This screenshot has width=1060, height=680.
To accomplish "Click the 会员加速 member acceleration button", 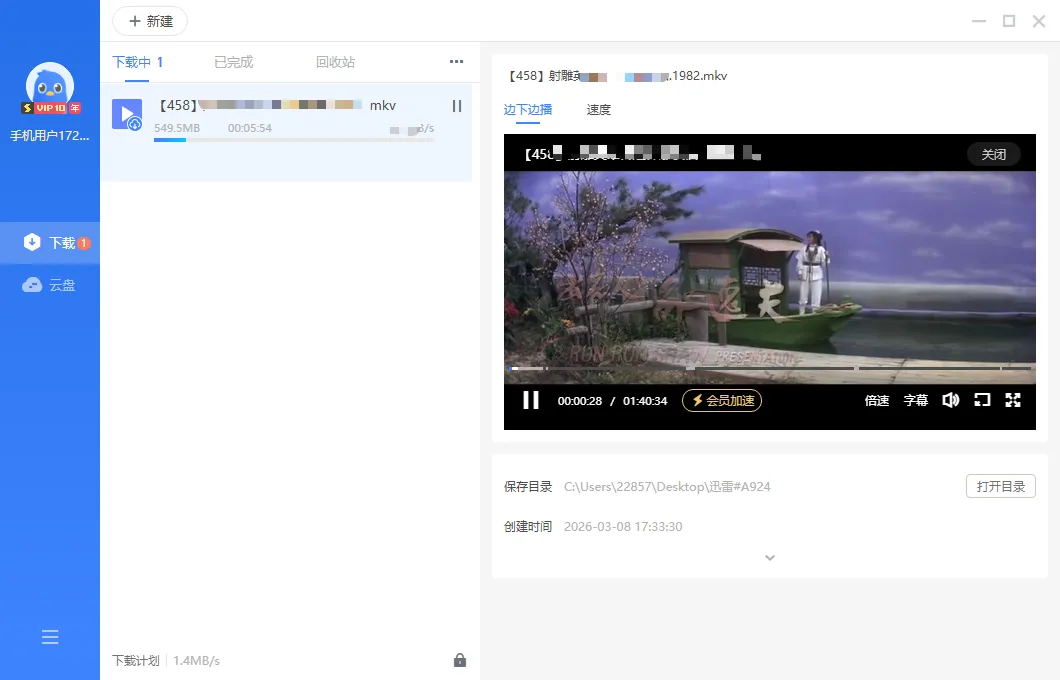I will click(722, 400).
